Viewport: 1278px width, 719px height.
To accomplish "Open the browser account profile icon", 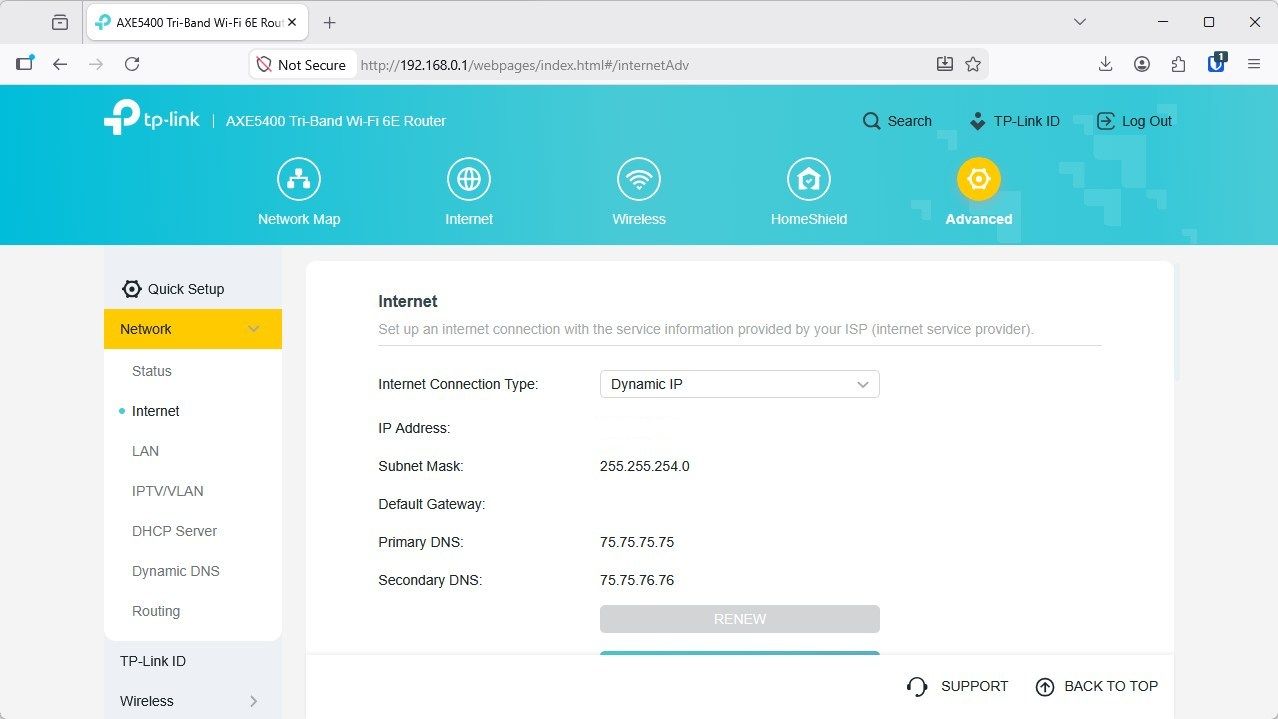I will click(1142, 64).
